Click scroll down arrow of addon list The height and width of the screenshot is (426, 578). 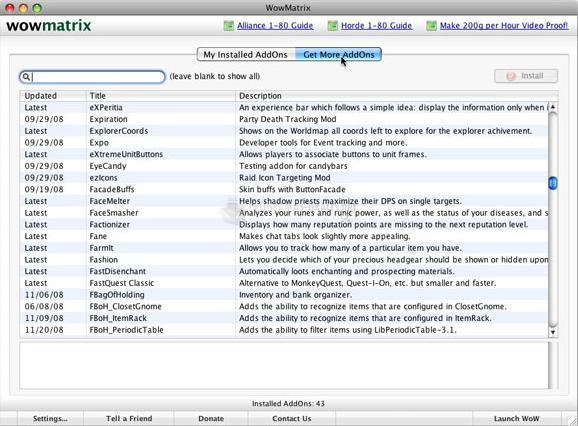click(x=553, y=332)
